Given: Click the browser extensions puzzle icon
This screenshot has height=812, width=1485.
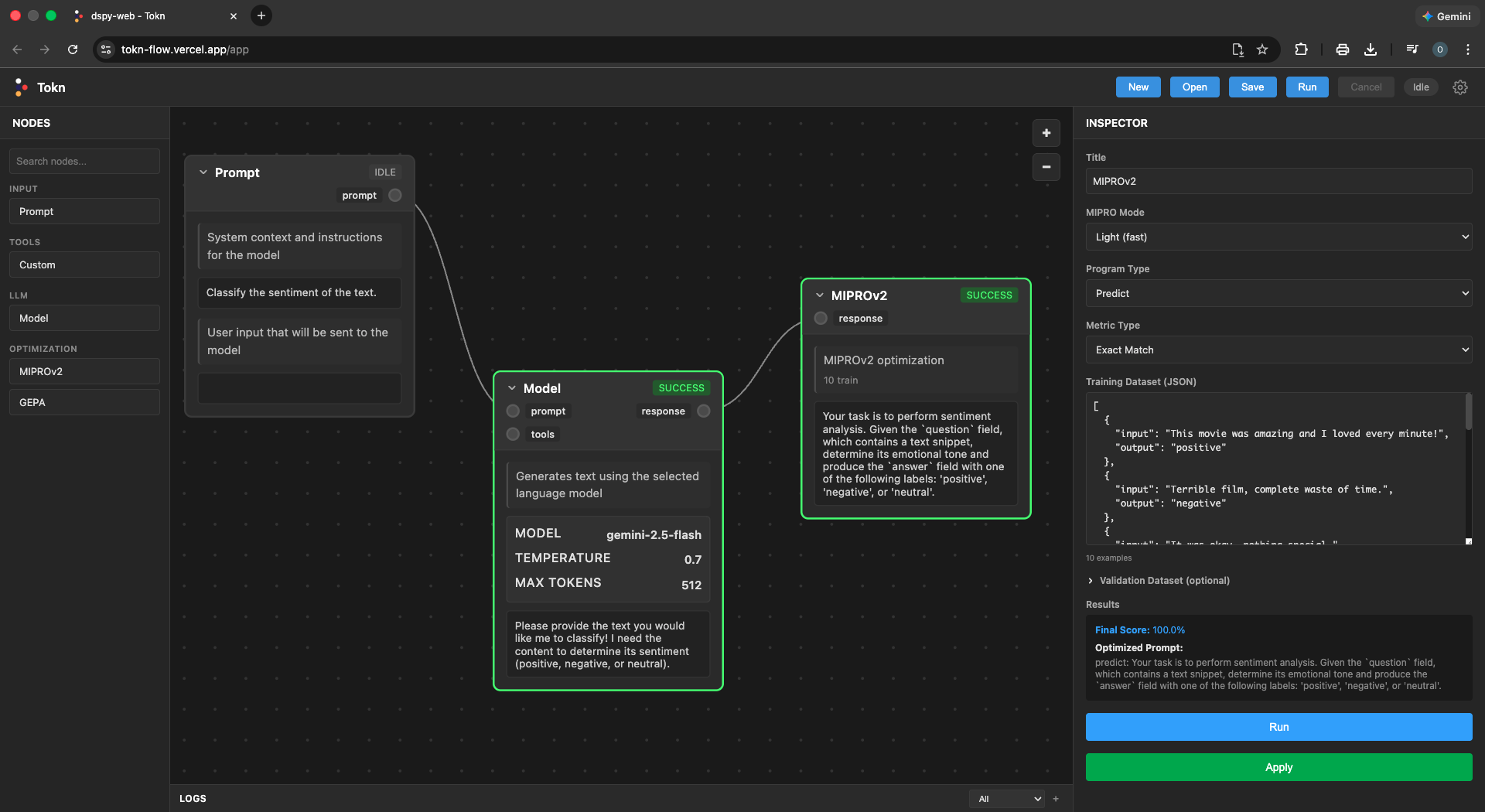Looking at the screenshot, I should 1301,49.
